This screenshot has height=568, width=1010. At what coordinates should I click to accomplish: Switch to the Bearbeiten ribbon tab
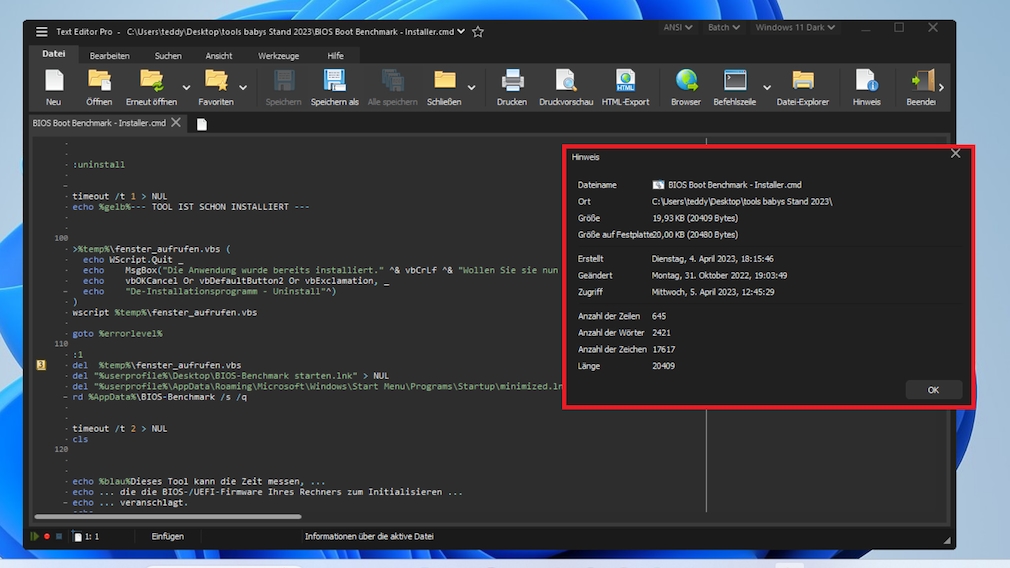109,56
